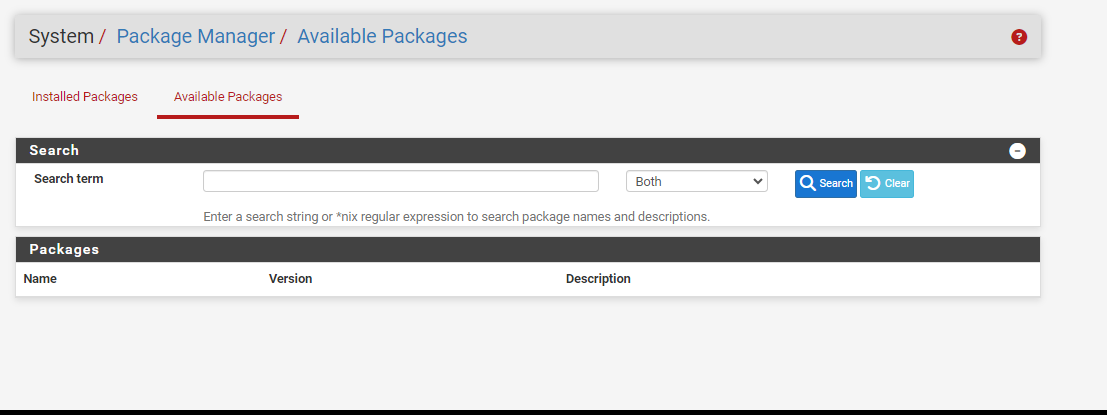Open the Package Manager breadcrumb link

coord(195,37)
